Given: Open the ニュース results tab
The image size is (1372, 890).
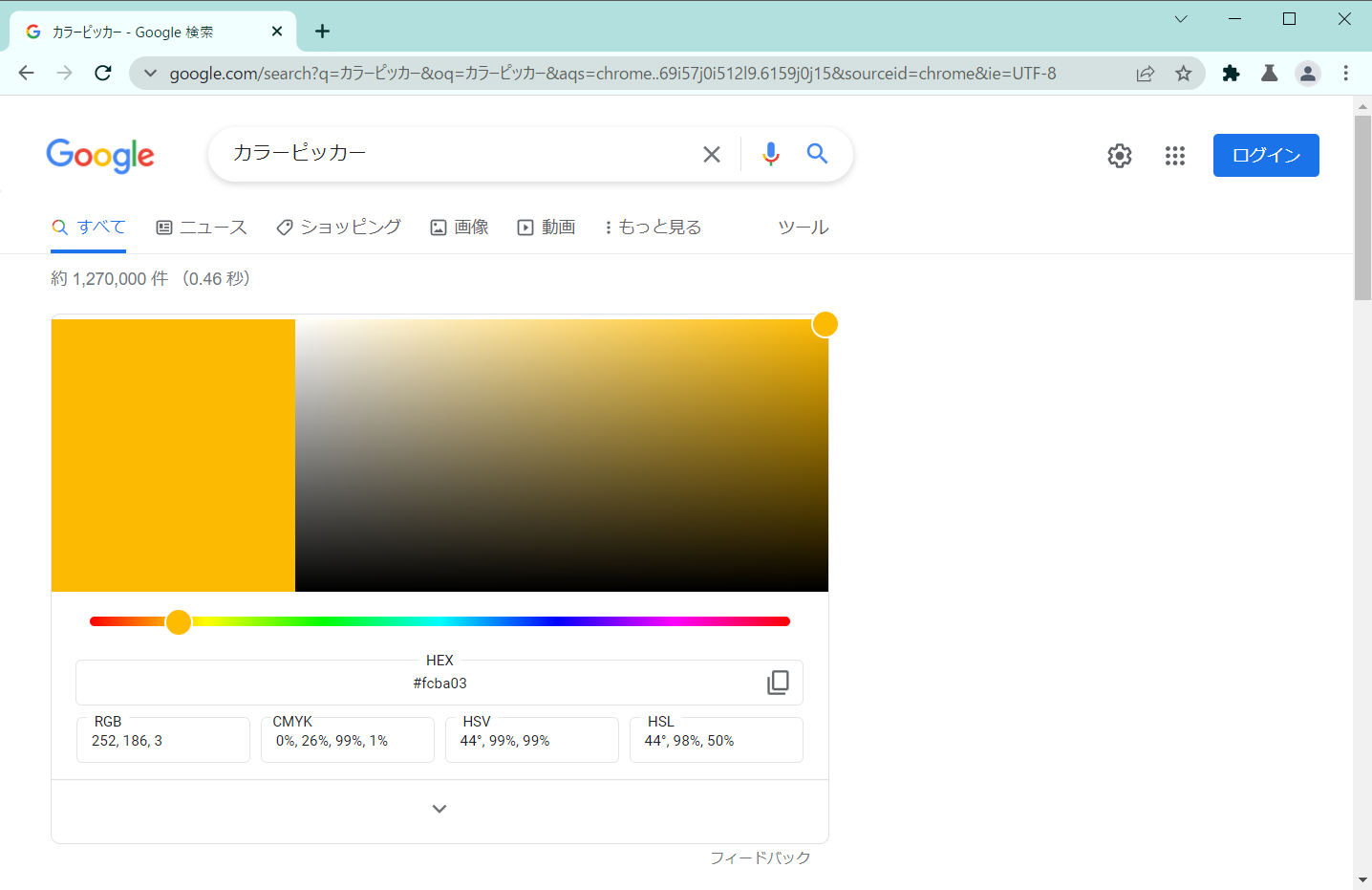Looking at the screenshot, I should [x=202, y=227].
